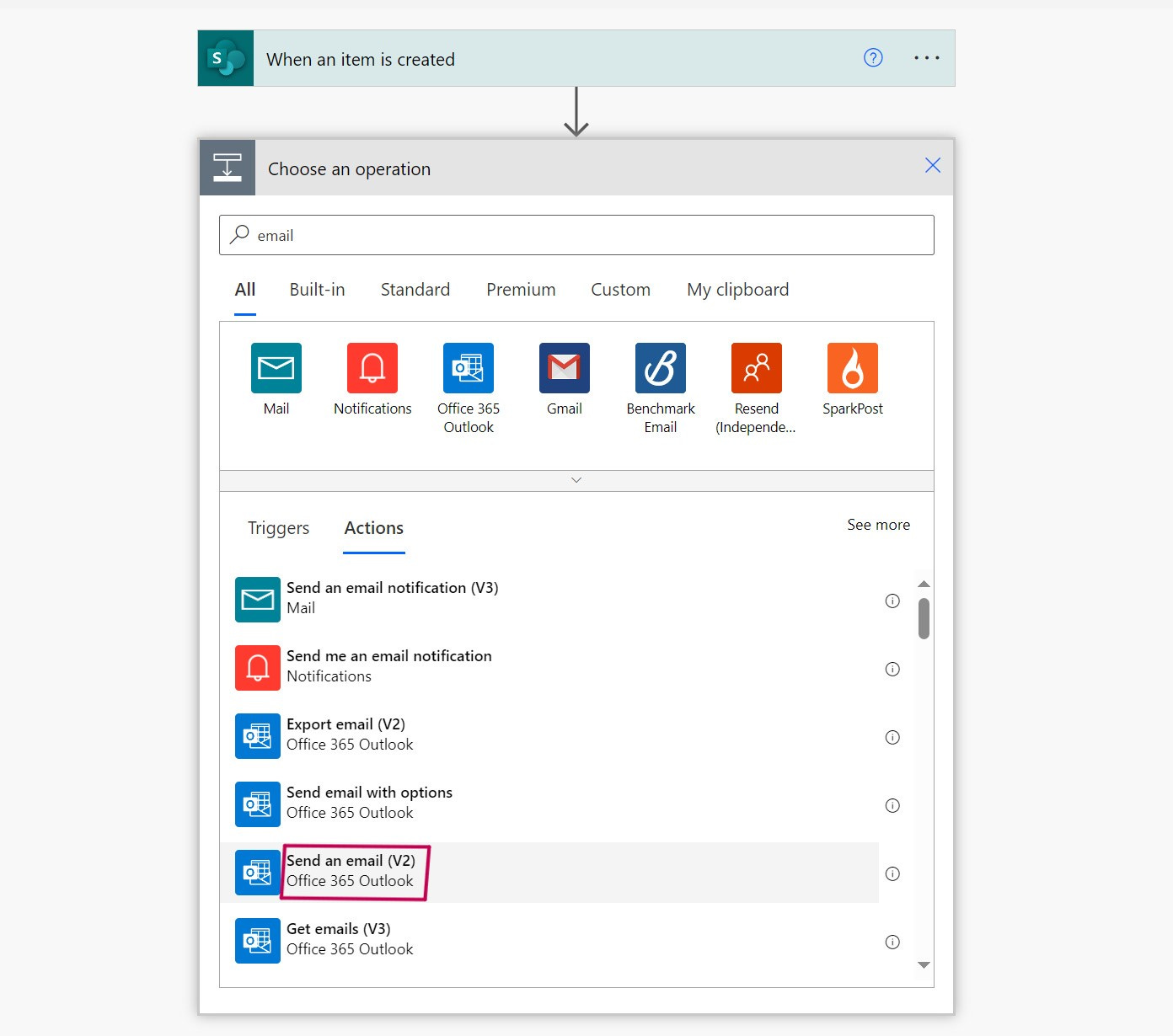
Task: Choose Get emails (V3) action
Action: coord(549,940)
